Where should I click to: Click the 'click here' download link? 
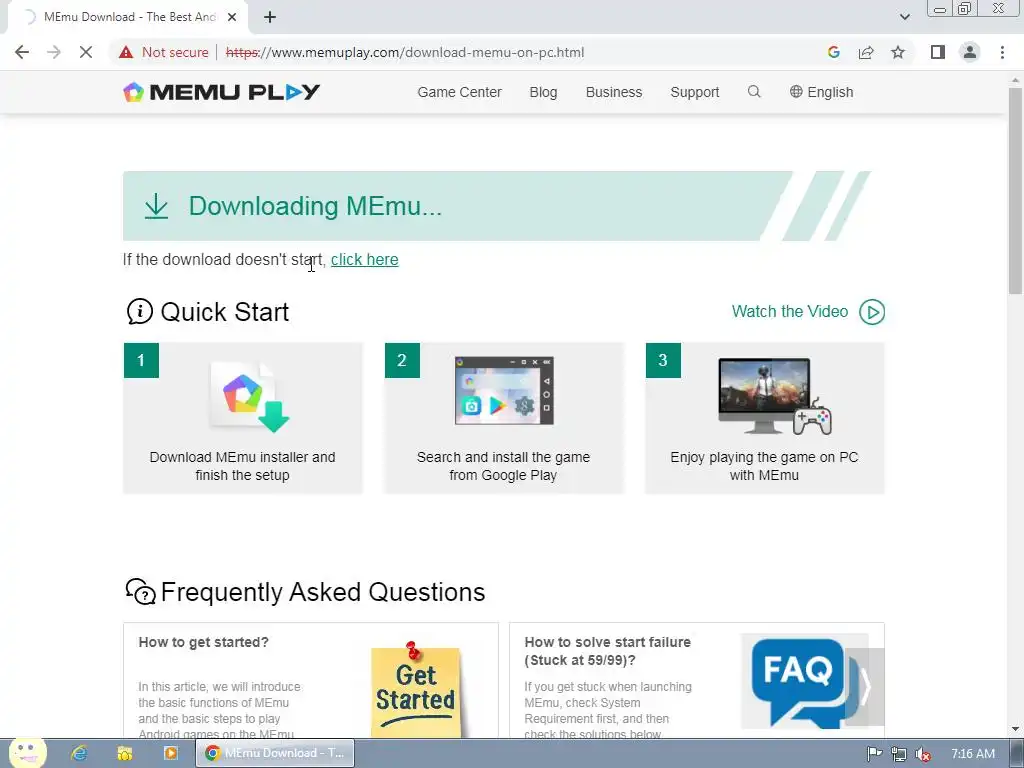click(x=364, y=259)
